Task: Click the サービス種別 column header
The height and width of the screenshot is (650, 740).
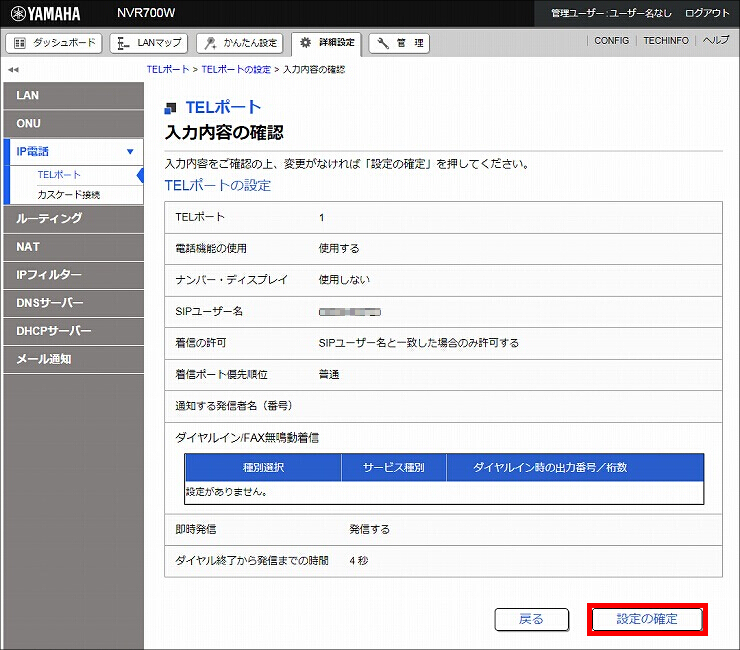Action: [394, 467]
